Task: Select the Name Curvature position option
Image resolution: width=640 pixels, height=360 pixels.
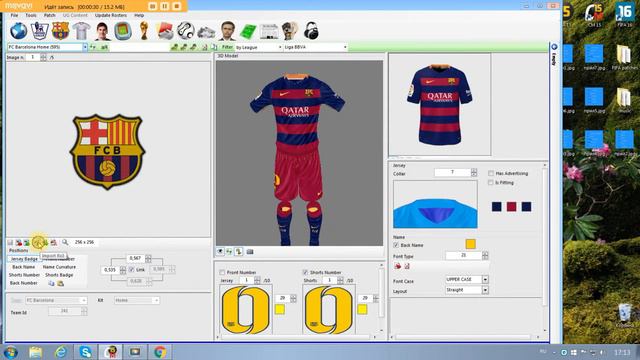Action: click(59, 267)
